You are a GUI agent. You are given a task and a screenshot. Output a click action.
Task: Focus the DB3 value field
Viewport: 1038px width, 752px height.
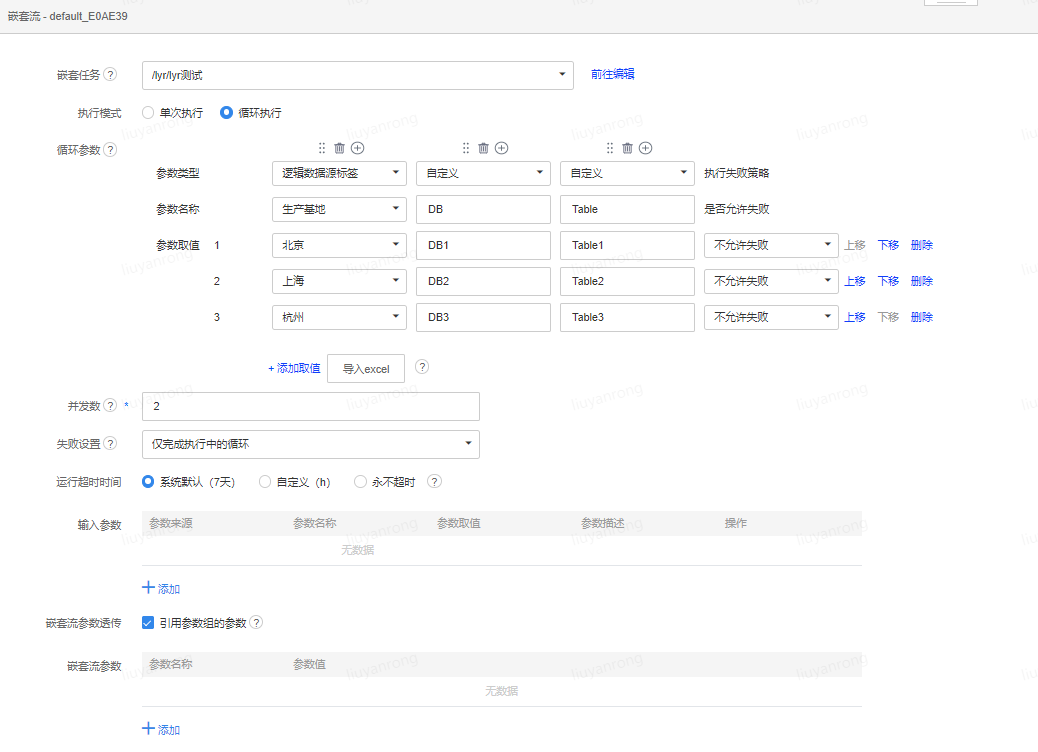tap(483, 317)
